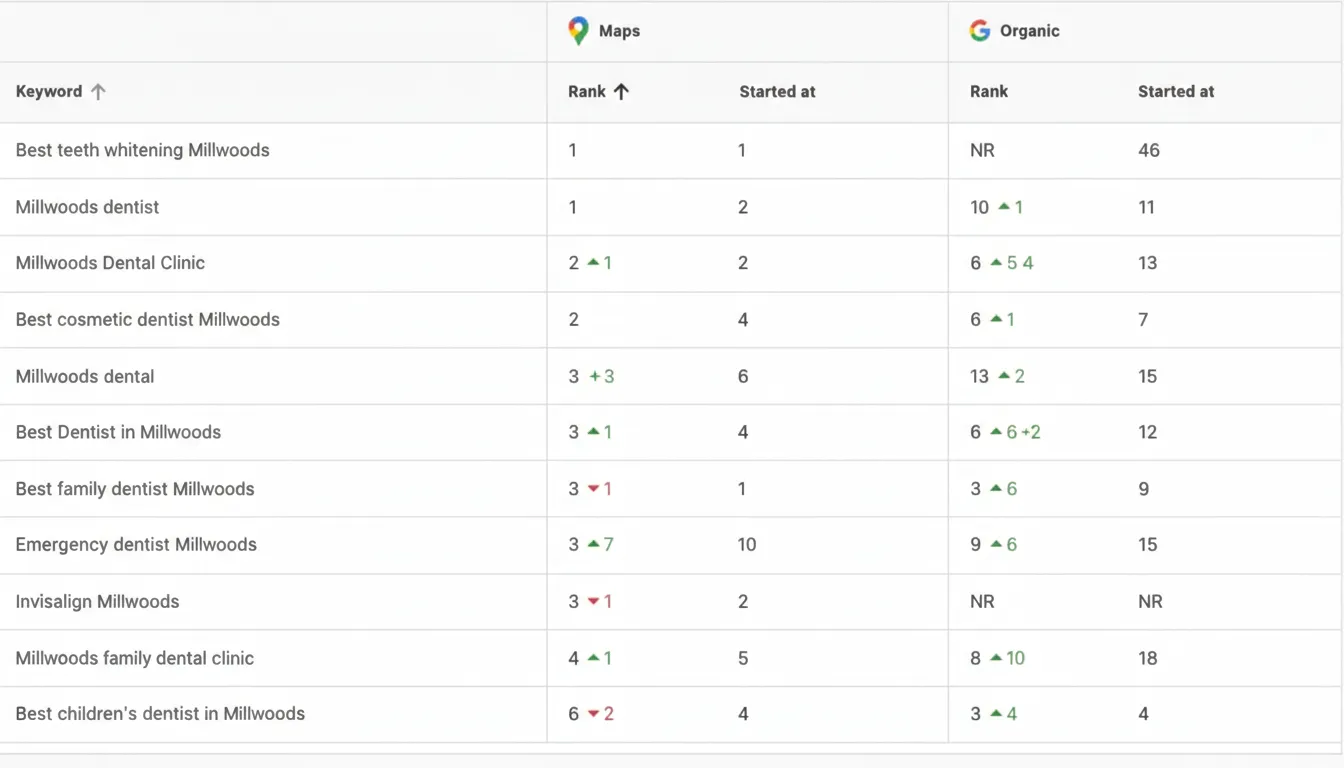
Task: Click red down arrow in Invisalign Millwoods row
Action: [594, 602]
